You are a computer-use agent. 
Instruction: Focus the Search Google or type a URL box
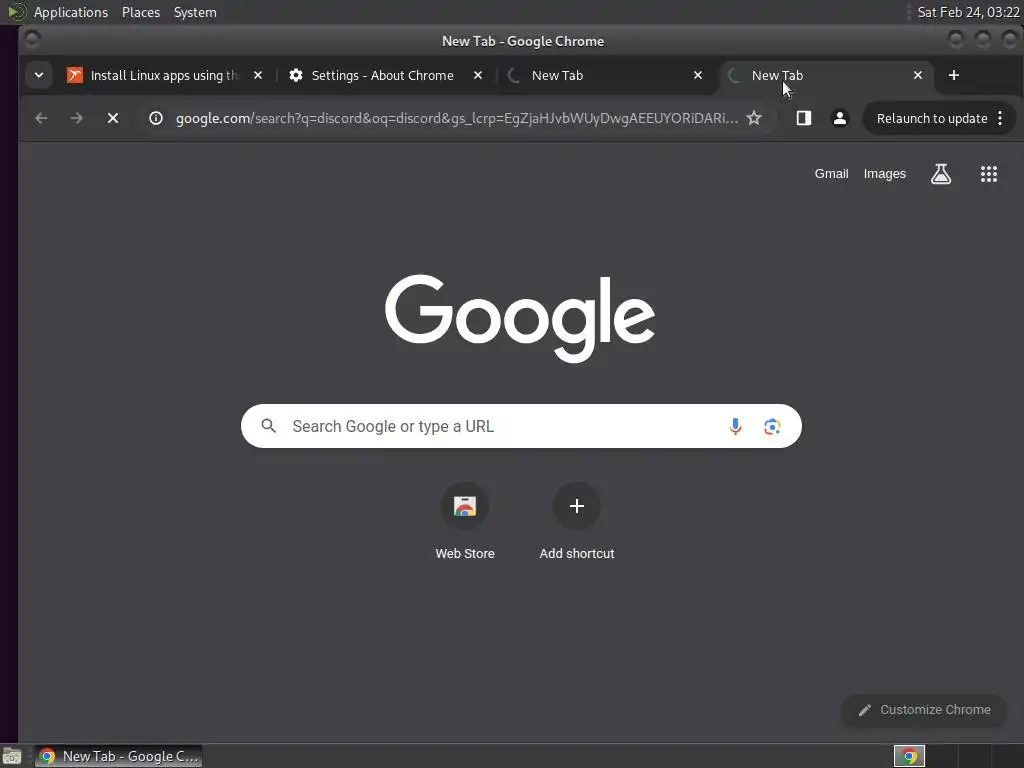pyautogui.click(x=521, y=426)
